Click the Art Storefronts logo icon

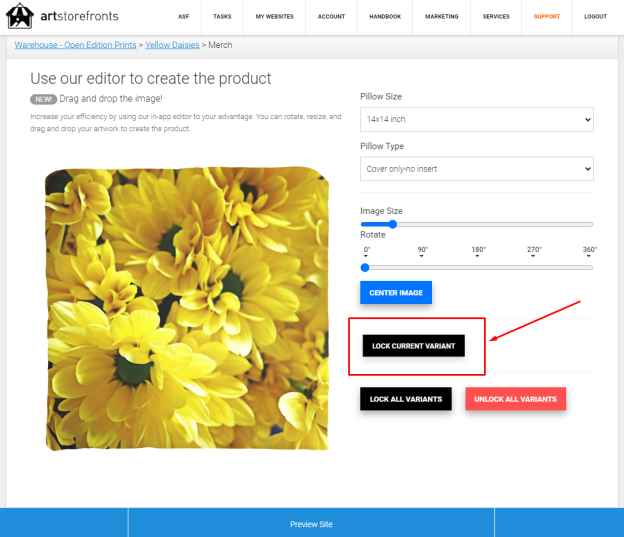point(20,16)
